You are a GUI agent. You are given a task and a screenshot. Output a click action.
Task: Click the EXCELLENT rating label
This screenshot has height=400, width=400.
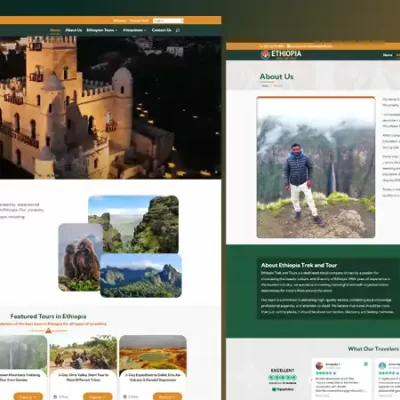283,370
